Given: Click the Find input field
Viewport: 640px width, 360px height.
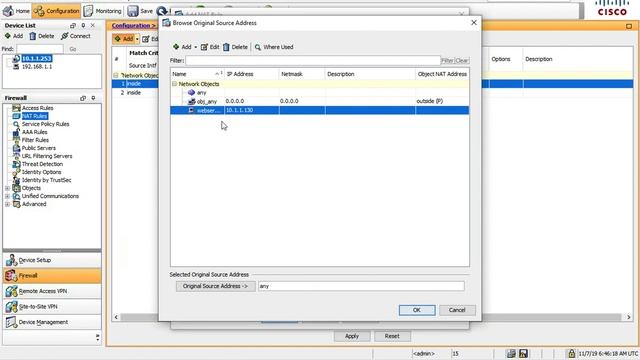Looking at the screenshot, I should click(x=40, y=49).
